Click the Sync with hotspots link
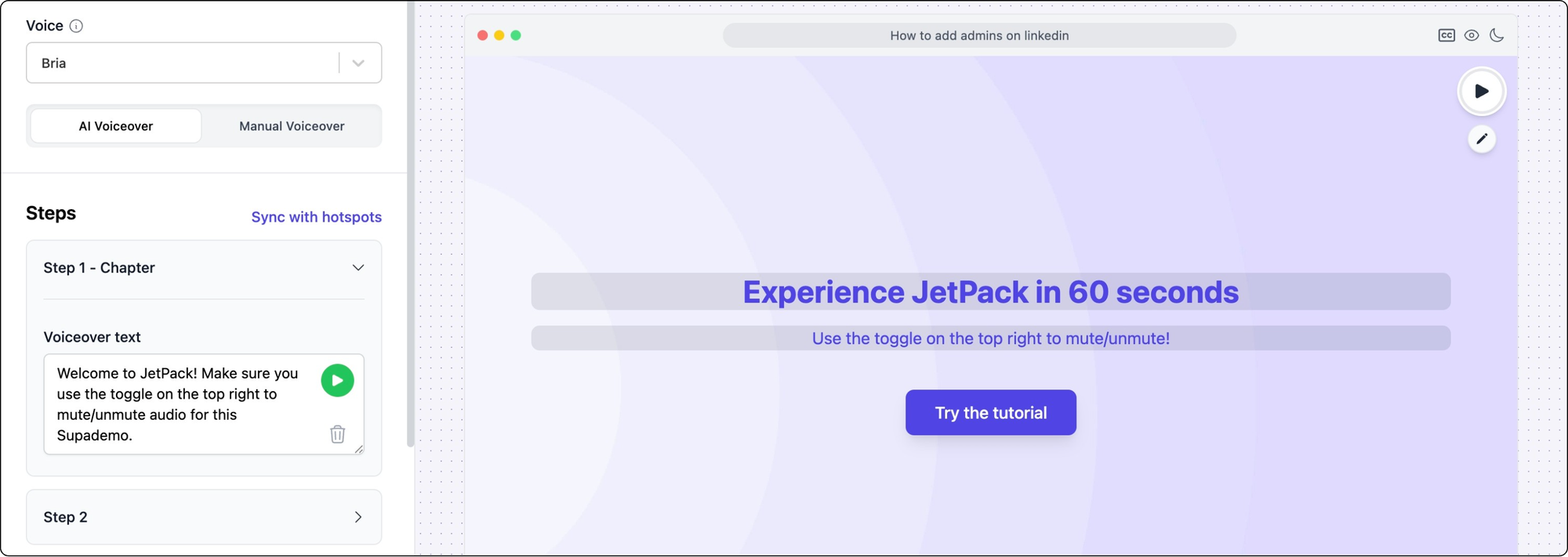Screen dimensions: 1568x557 [x=317, y=217]
